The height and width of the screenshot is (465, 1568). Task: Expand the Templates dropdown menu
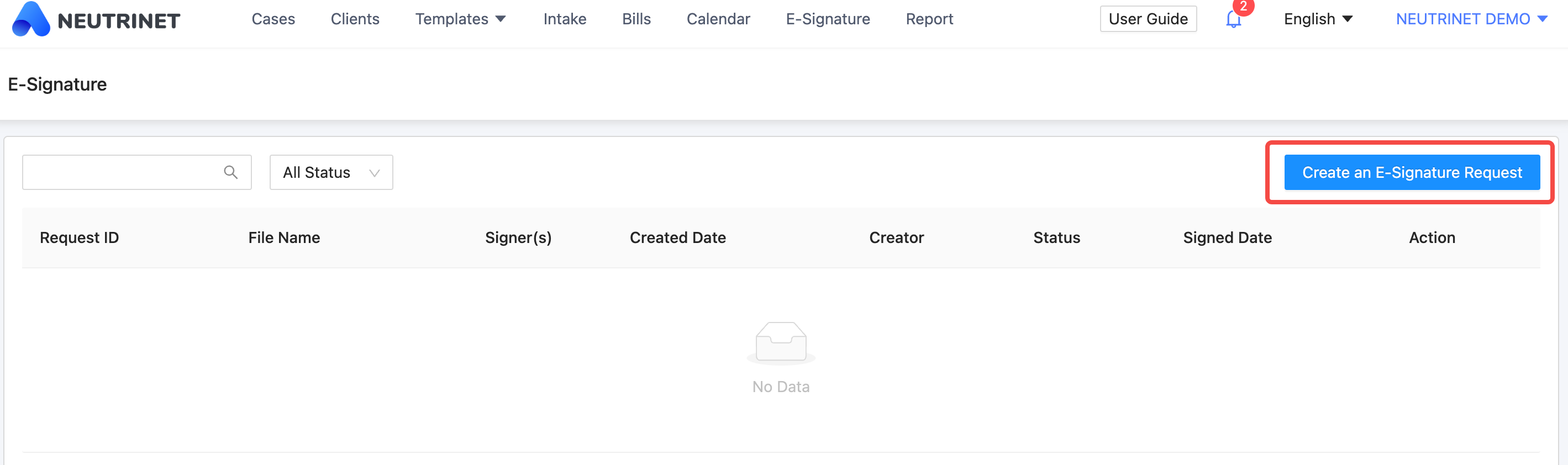(x=460, y=19)
